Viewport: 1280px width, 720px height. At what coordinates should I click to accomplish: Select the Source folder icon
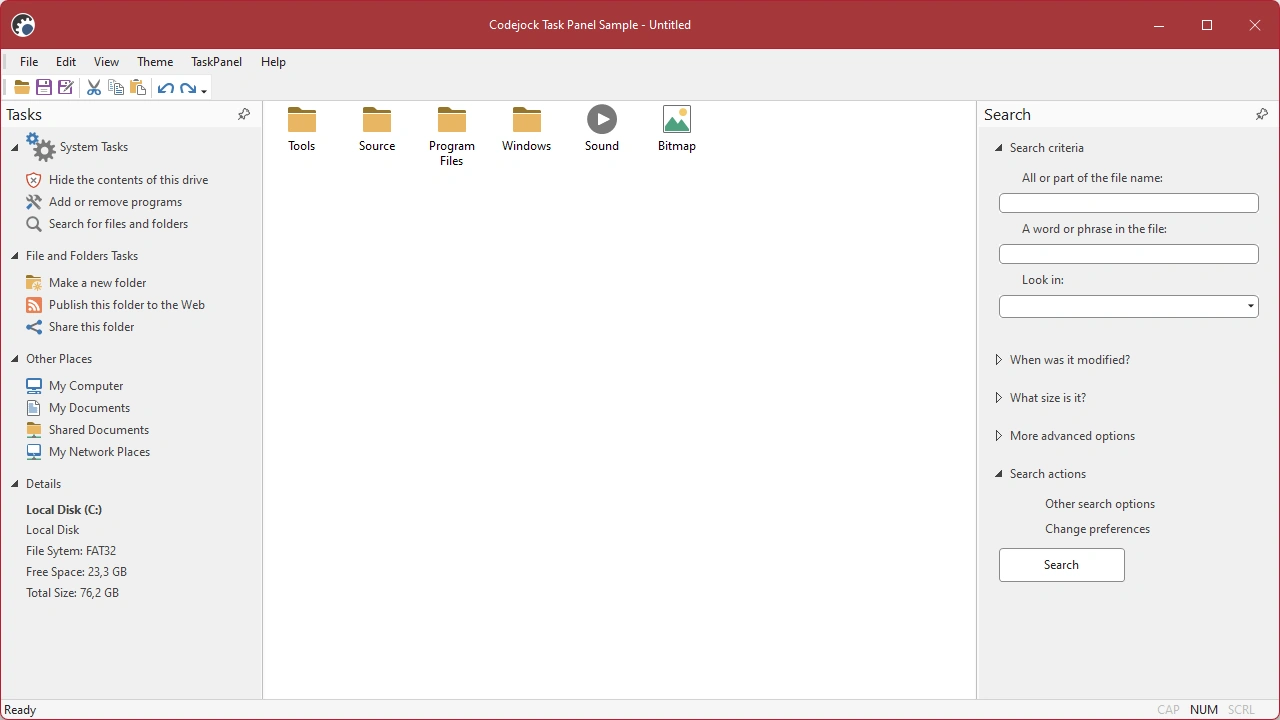(x=377, y=129)
